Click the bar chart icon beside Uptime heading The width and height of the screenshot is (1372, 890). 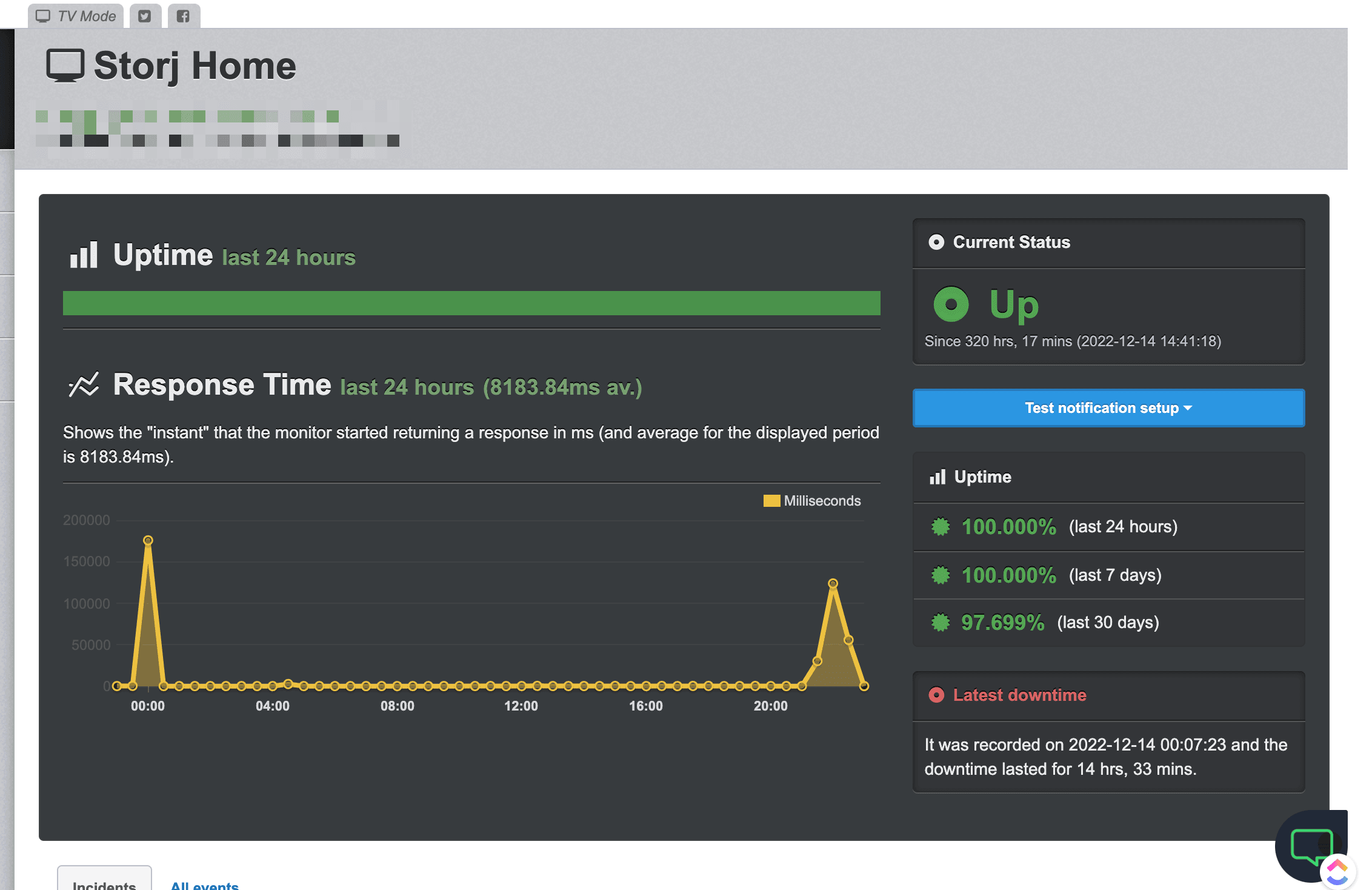click(x=84, y=255)
